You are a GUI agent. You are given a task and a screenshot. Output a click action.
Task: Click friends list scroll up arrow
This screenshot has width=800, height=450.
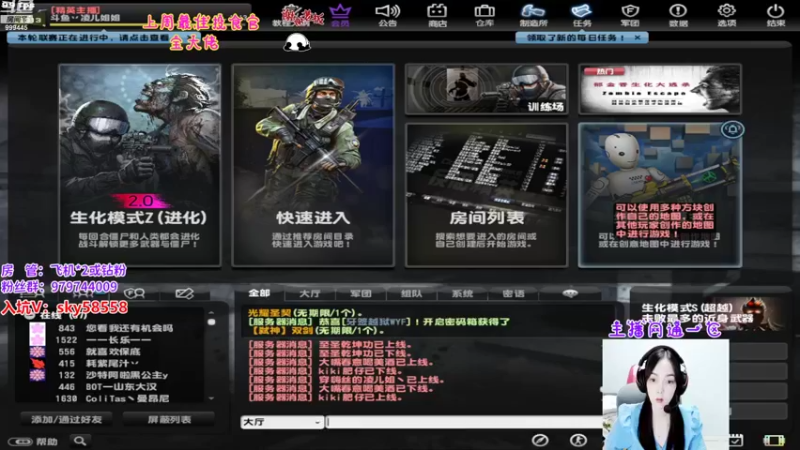[211, 312]
